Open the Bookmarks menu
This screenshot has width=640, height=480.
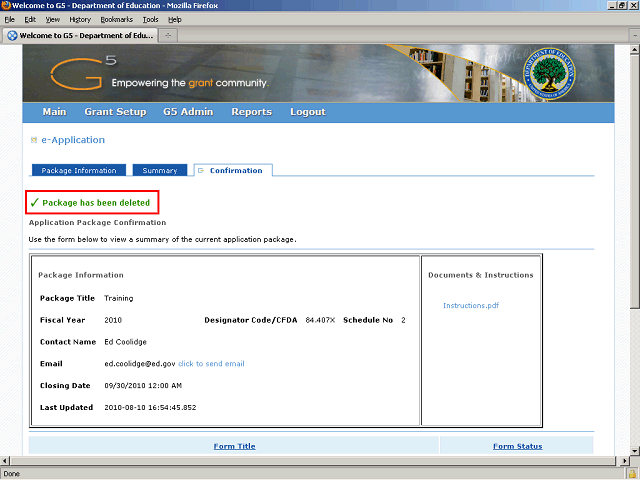coord(117,19)
